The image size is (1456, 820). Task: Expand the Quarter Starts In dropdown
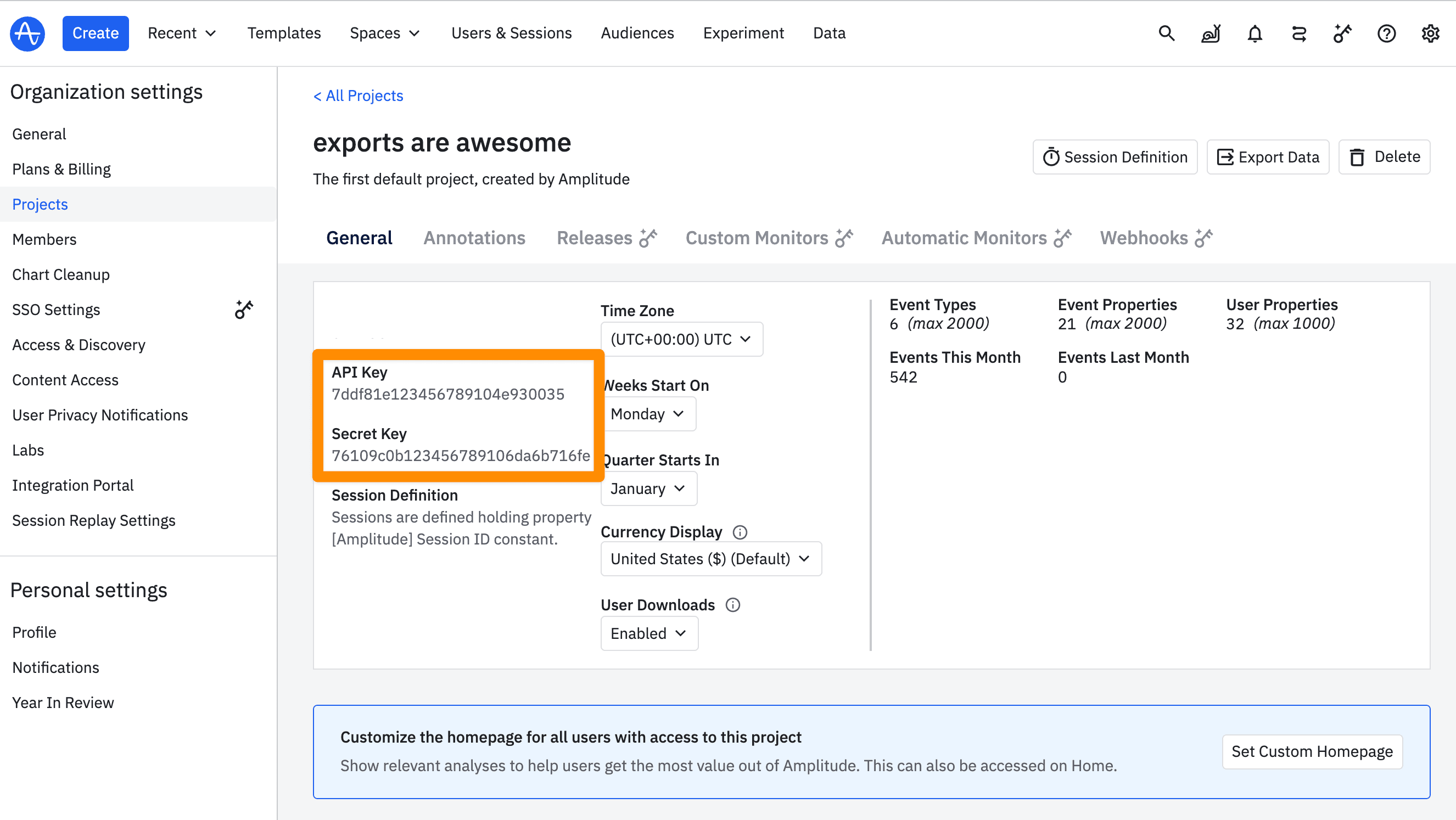pyautogui.click(x=648, y=488)
